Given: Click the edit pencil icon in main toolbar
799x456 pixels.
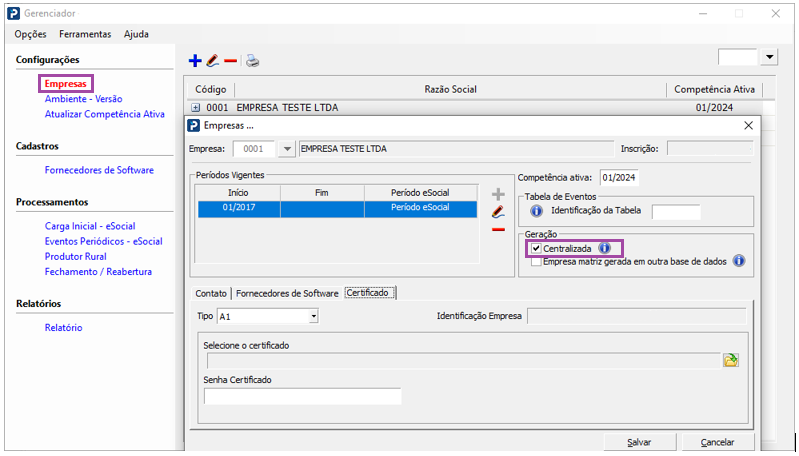Looking at the screenshot, I should pos(213,61).
